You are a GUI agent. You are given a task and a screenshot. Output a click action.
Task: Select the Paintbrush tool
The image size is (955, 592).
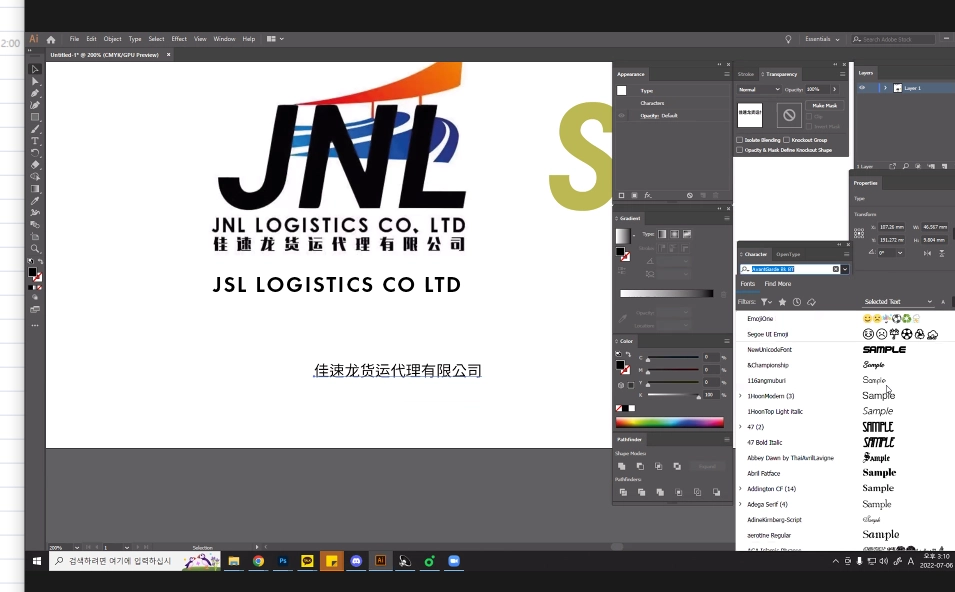coord(35,129)
